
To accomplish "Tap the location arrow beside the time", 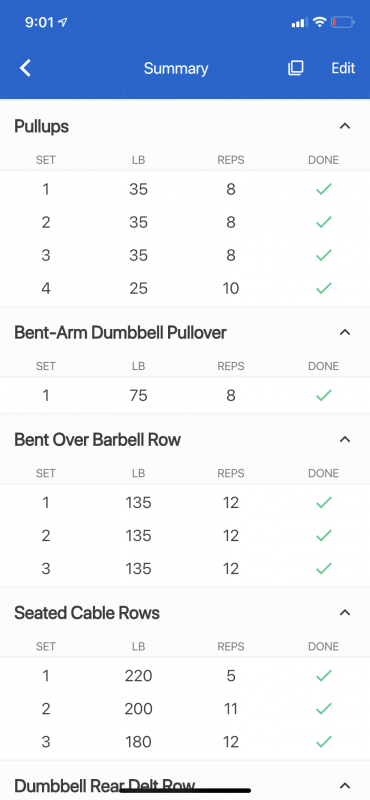I will pos(63,22).
